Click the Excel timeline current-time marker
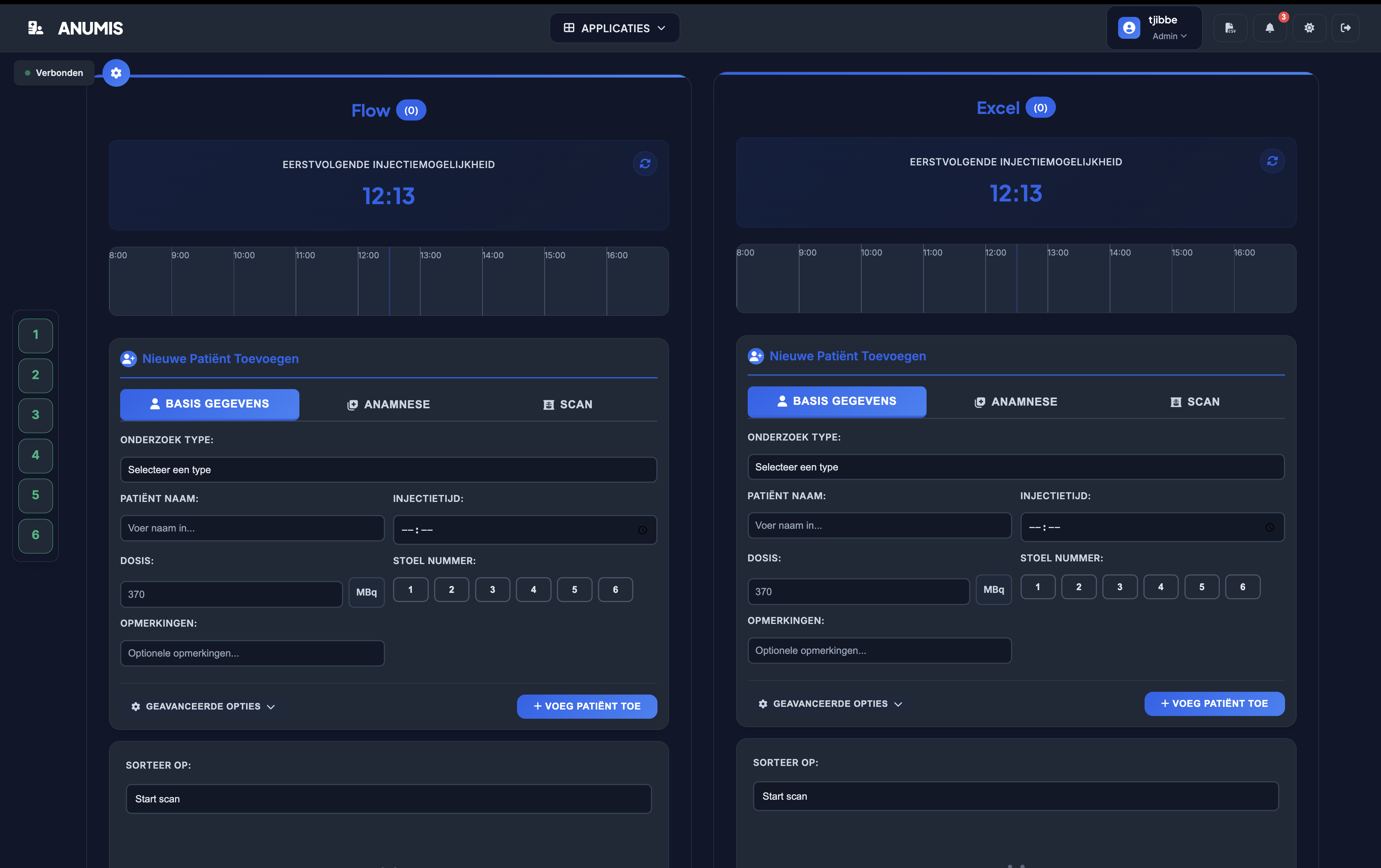Screen dimensions: 1381x868 coord(1017,279)
